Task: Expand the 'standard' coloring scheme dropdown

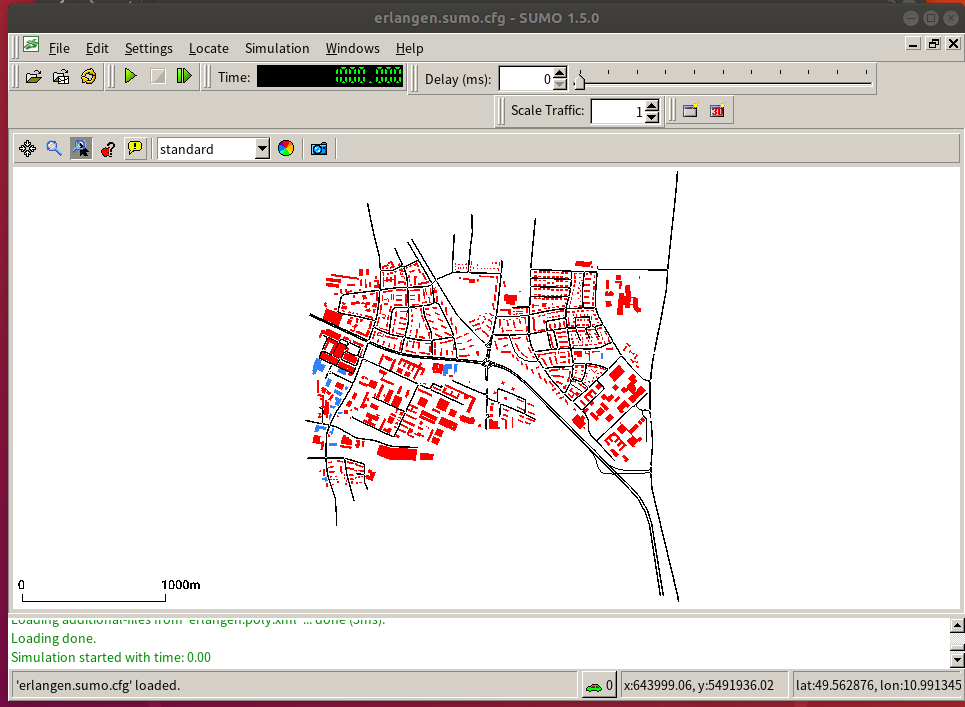Action: (x=262, y=149)
